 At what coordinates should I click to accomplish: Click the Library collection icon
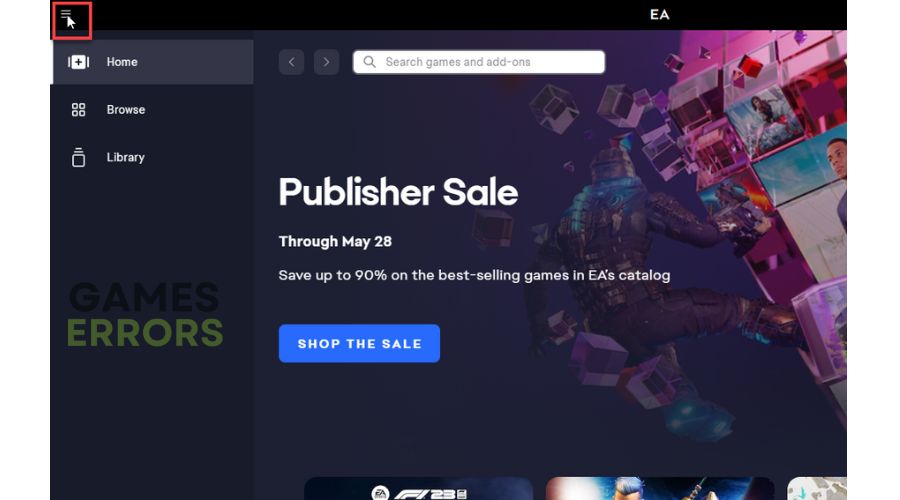click(79, 157)
